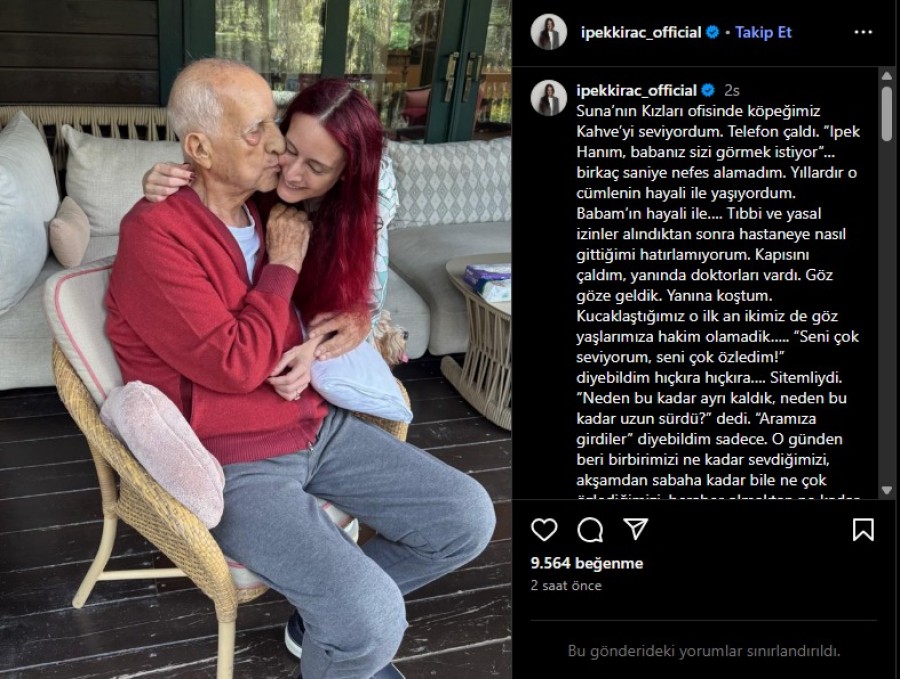Click the post photo of father and daughter

tap(256, 339)
